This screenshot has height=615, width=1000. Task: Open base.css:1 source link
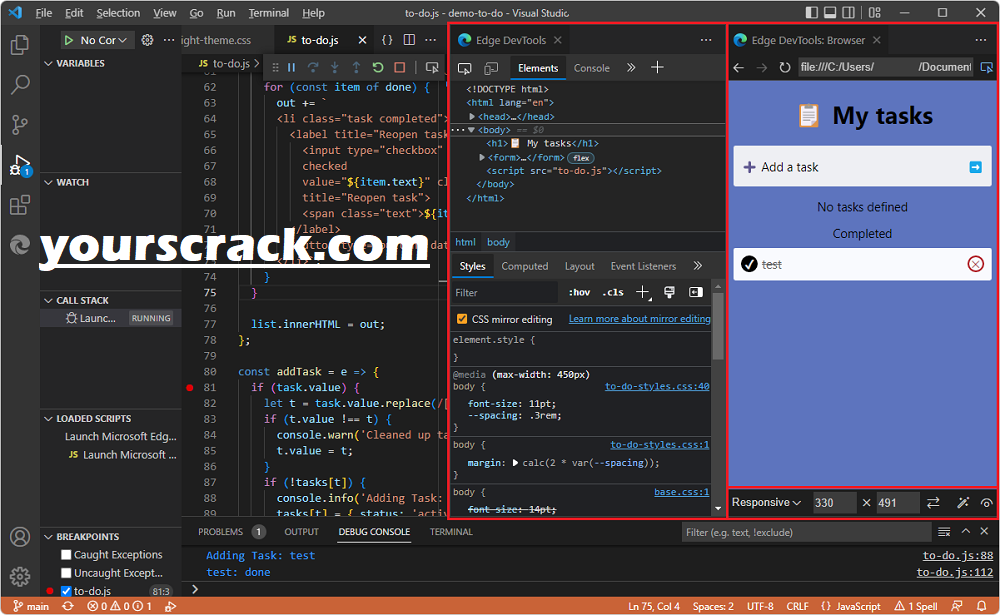pyautogui.click(x=682, y=492)
